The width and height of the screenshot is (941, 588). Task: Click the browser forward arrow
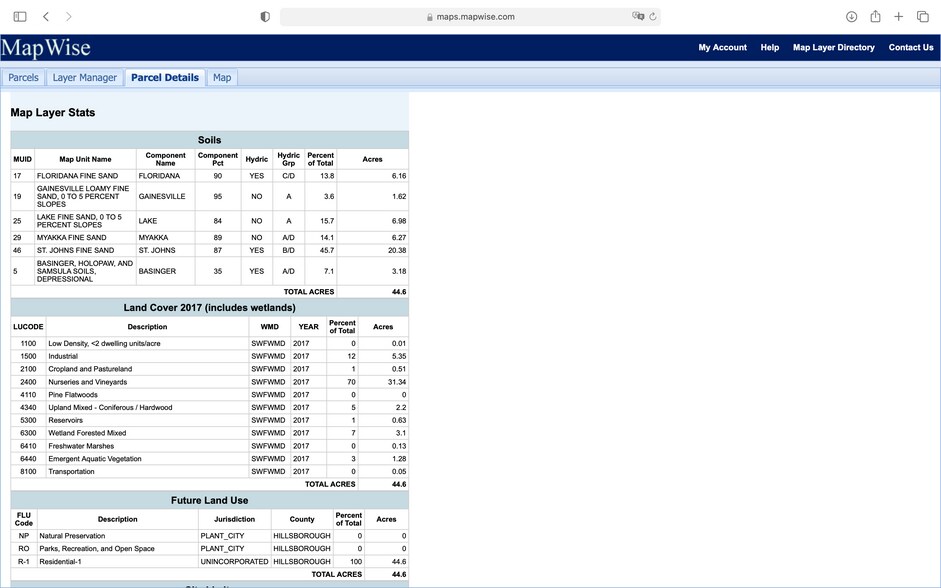point(68,17)
